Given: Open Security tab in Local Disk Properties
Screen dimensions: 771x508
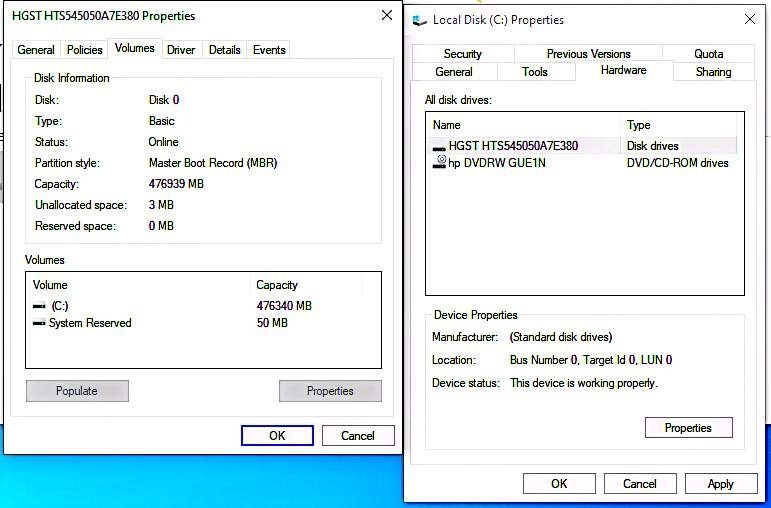Looking at the screenshot, I should (x=463, y=54).
